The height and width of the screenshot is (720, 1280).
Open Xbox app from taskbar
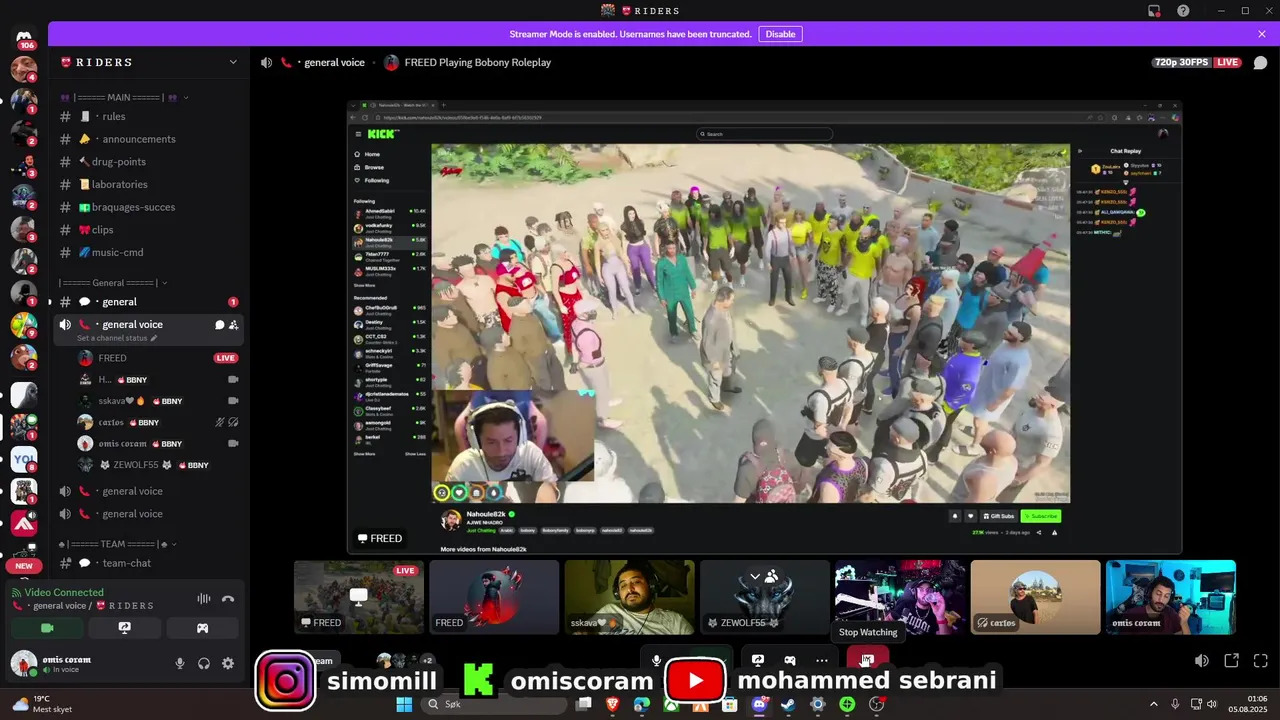click(x=671, y=704)
